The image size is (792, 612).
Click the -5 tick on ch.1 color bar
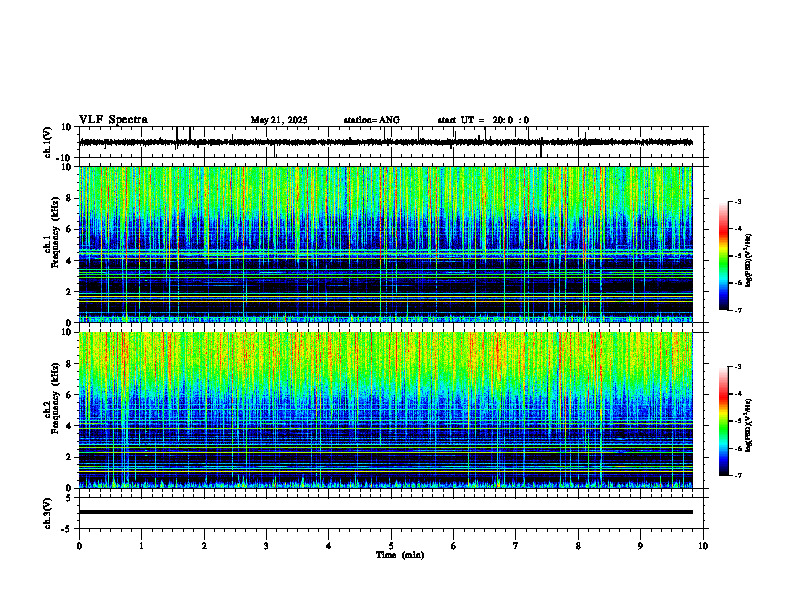coord(737,256)
